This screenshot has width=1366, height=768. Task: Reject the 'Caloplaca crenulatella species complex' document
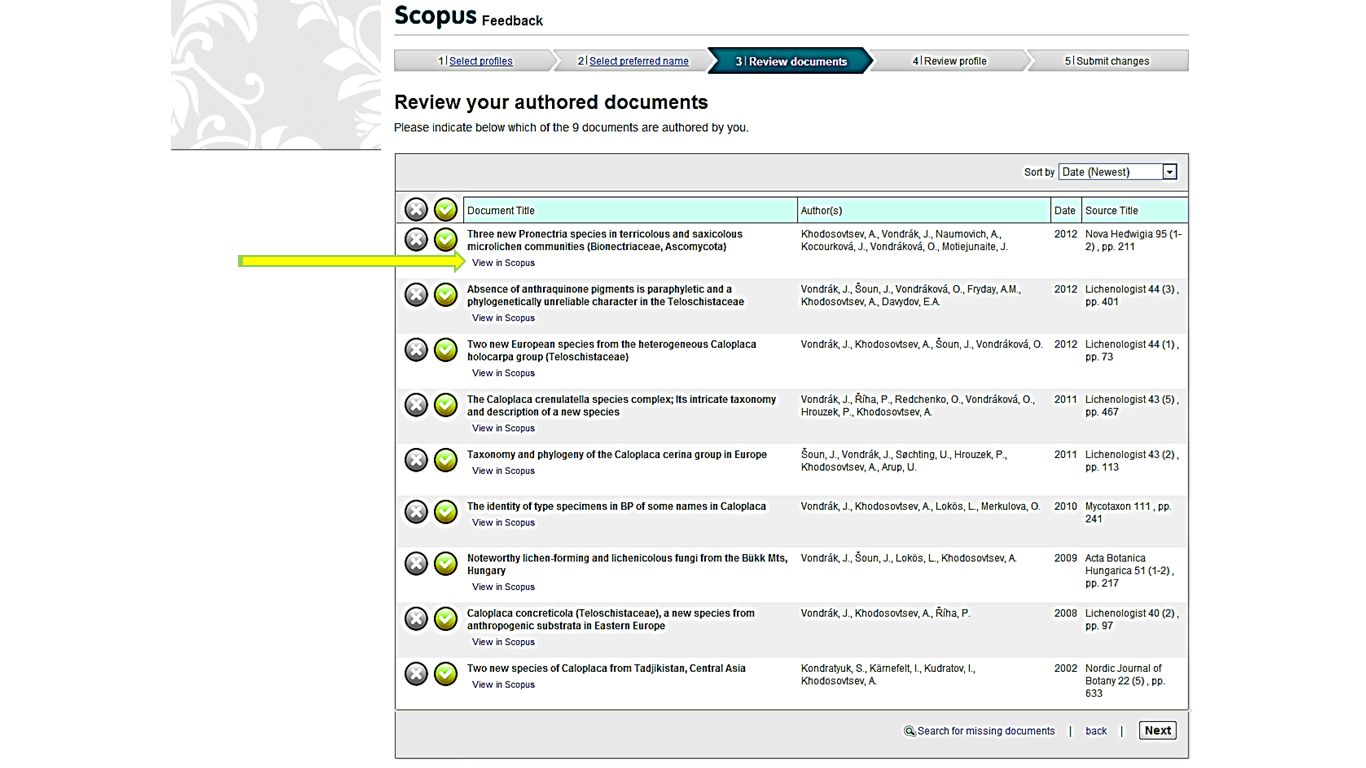[x=416, y=405]
